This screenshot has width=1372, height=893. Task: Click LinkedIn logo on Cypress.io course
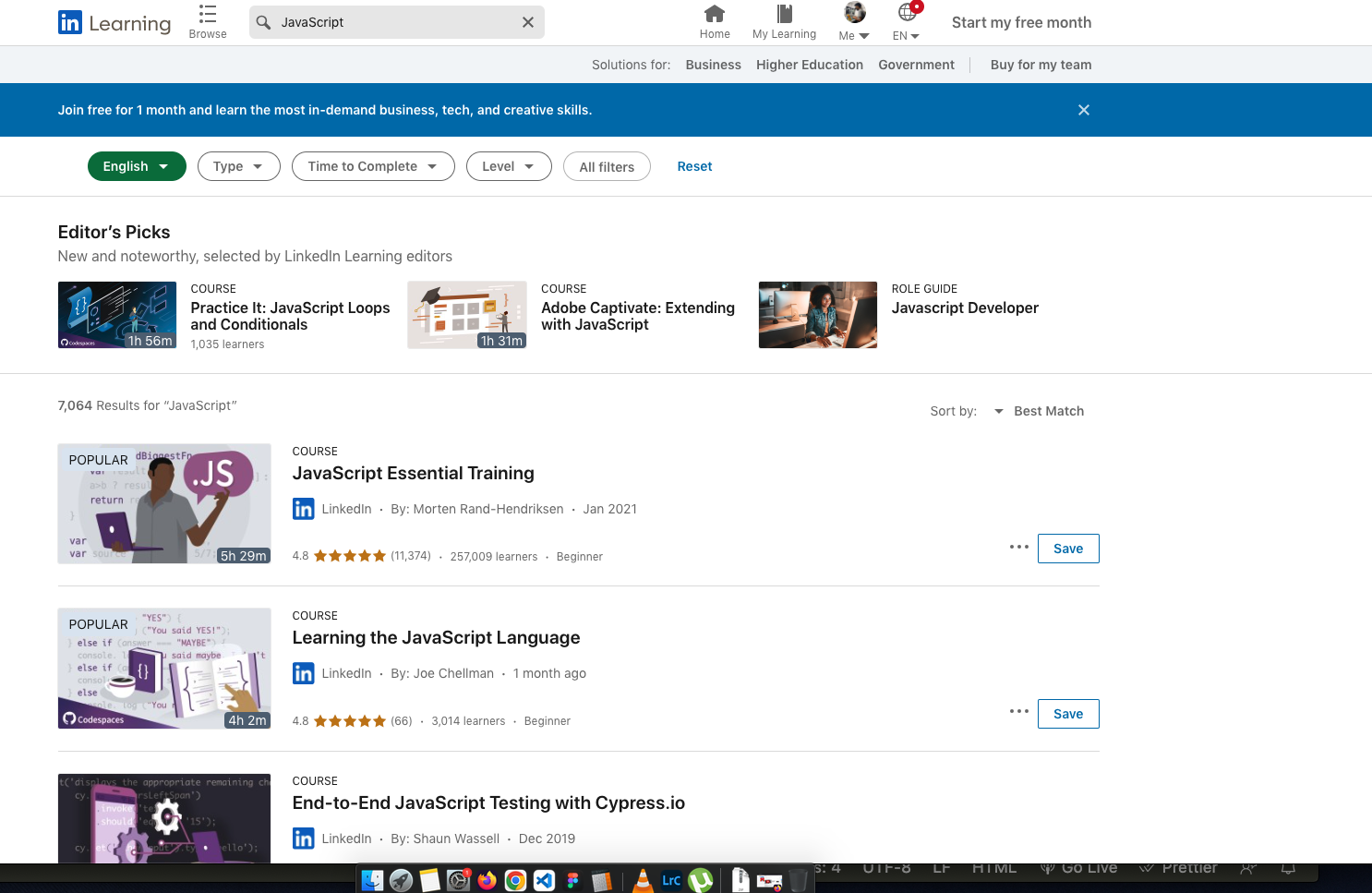pos(303,839)
